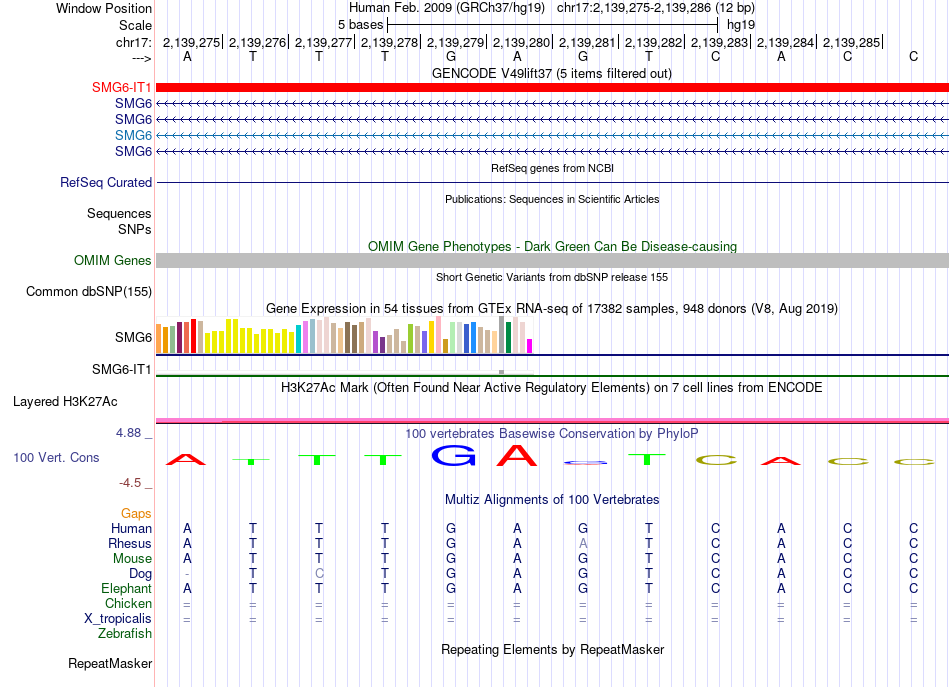
Task: Click the Scale label
Action: click(x=136, y=25)
